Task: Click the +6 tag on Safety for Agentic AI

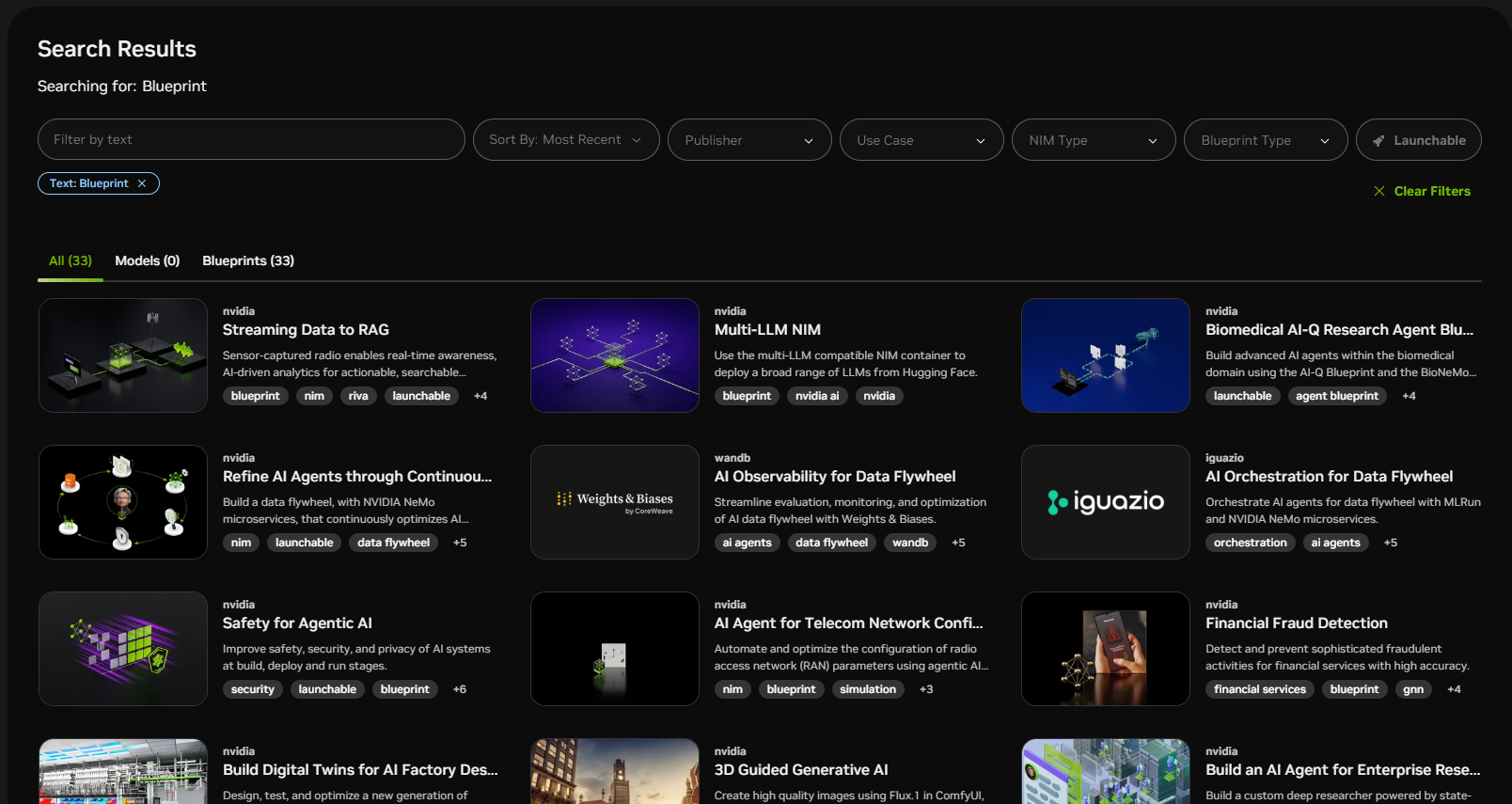Action: point(460,689)
